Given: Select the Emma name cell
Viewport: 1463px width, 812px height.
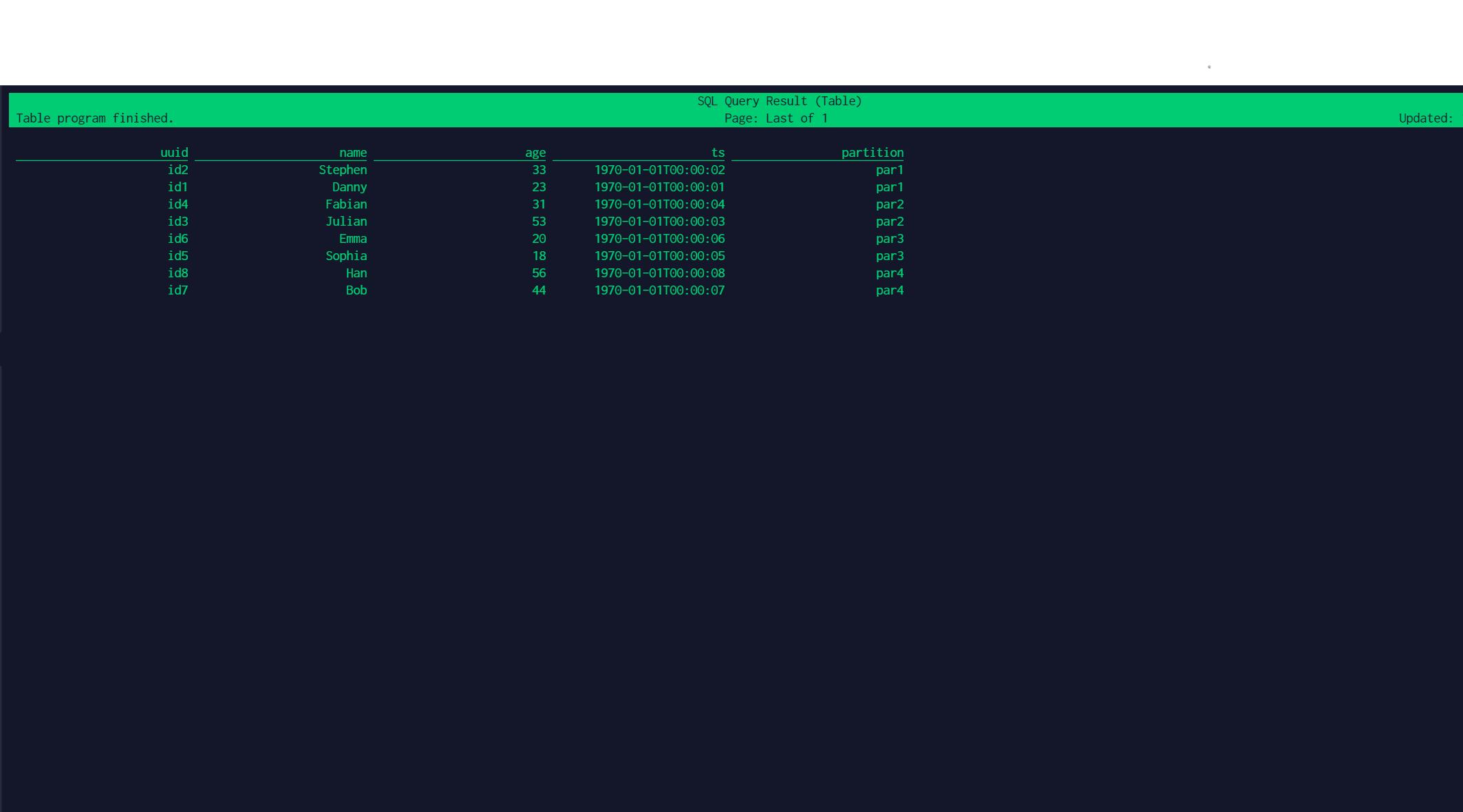Looking at the screenshot, I should point(352,239).
